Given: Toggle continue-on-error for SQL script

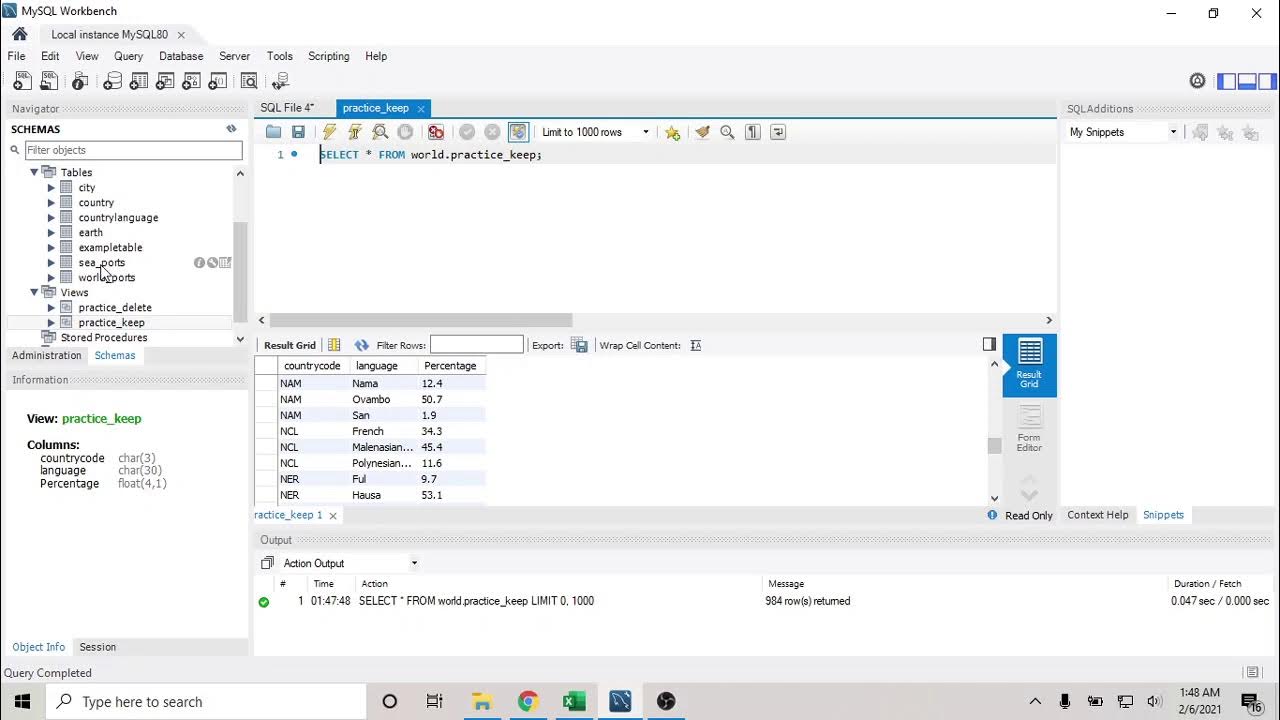Looking at the screenshot, I should [x=436, y=132].
